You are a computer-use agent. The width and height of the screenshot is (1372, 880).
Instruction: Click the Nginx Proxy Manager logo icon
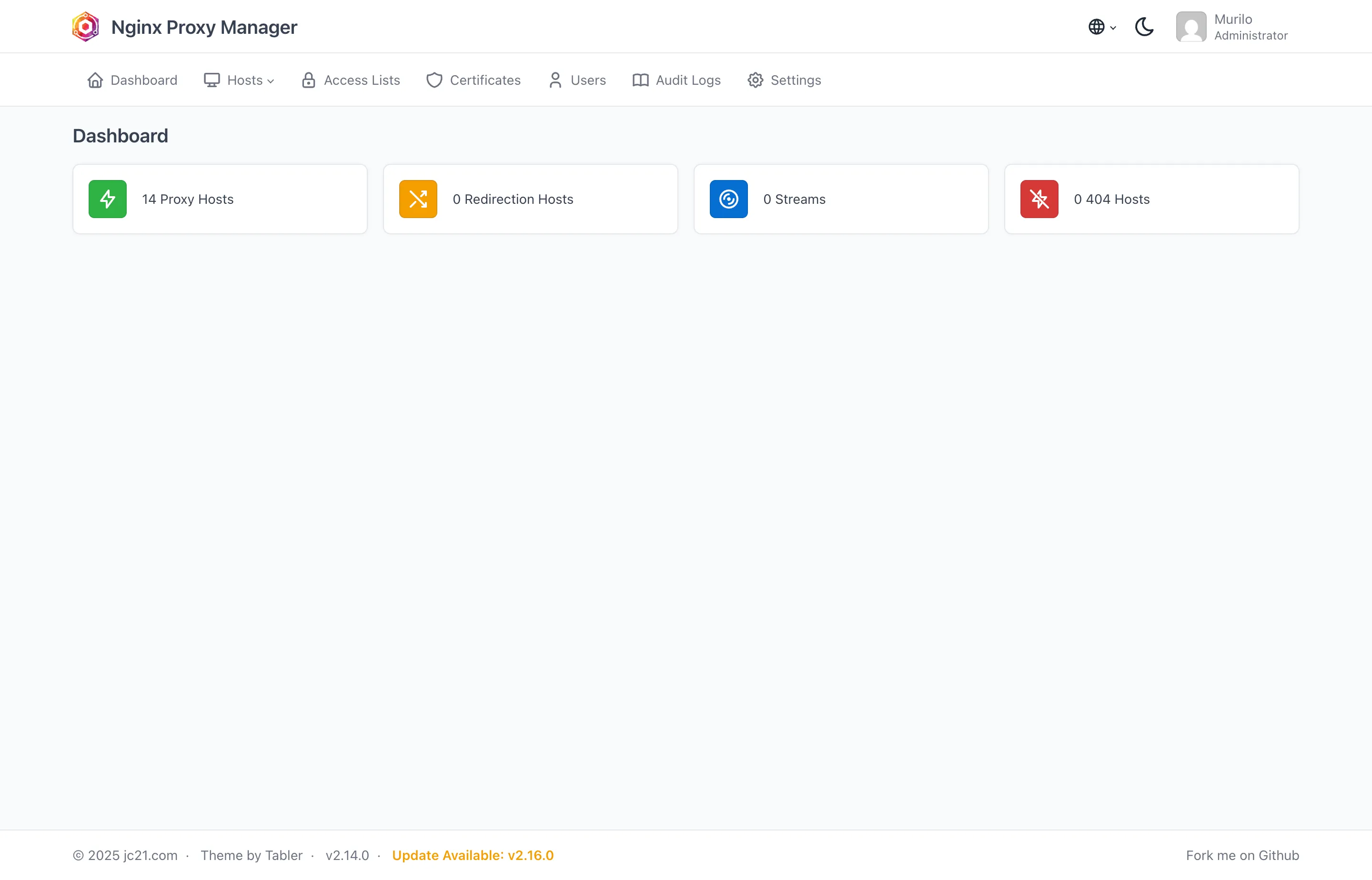click(x=85, y=27)
